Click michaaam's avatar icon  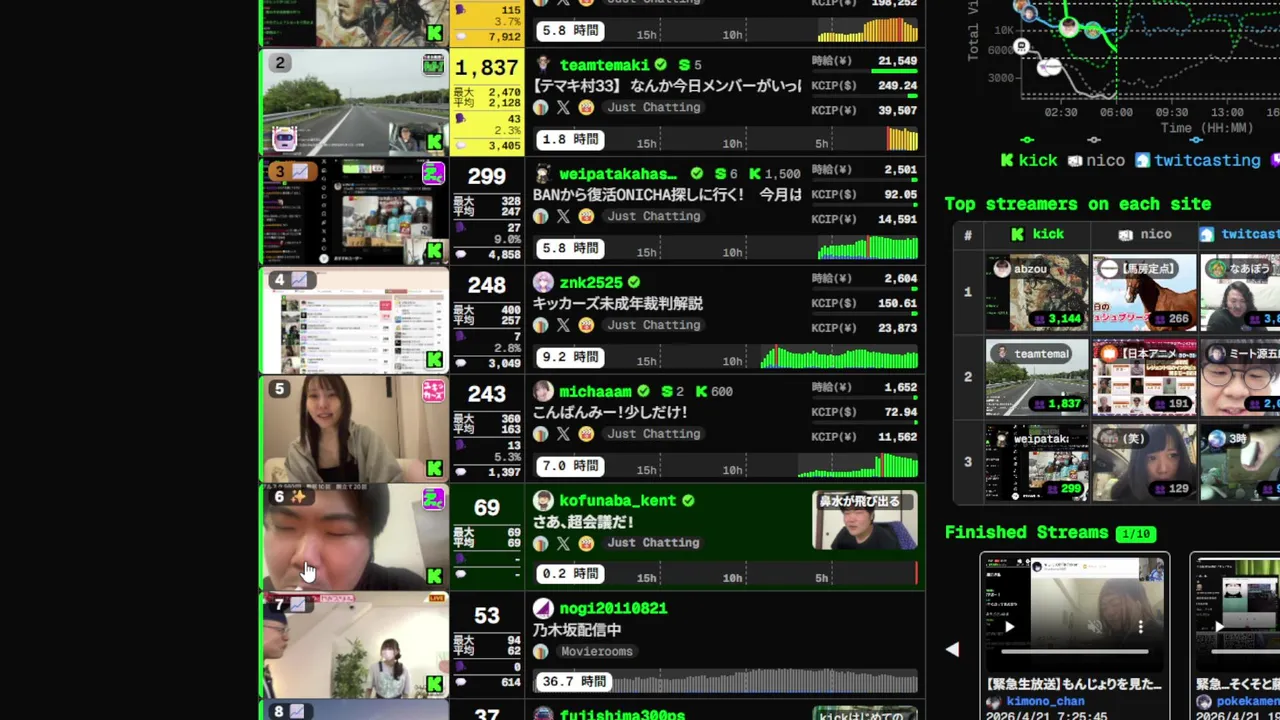tap(543, 391)
